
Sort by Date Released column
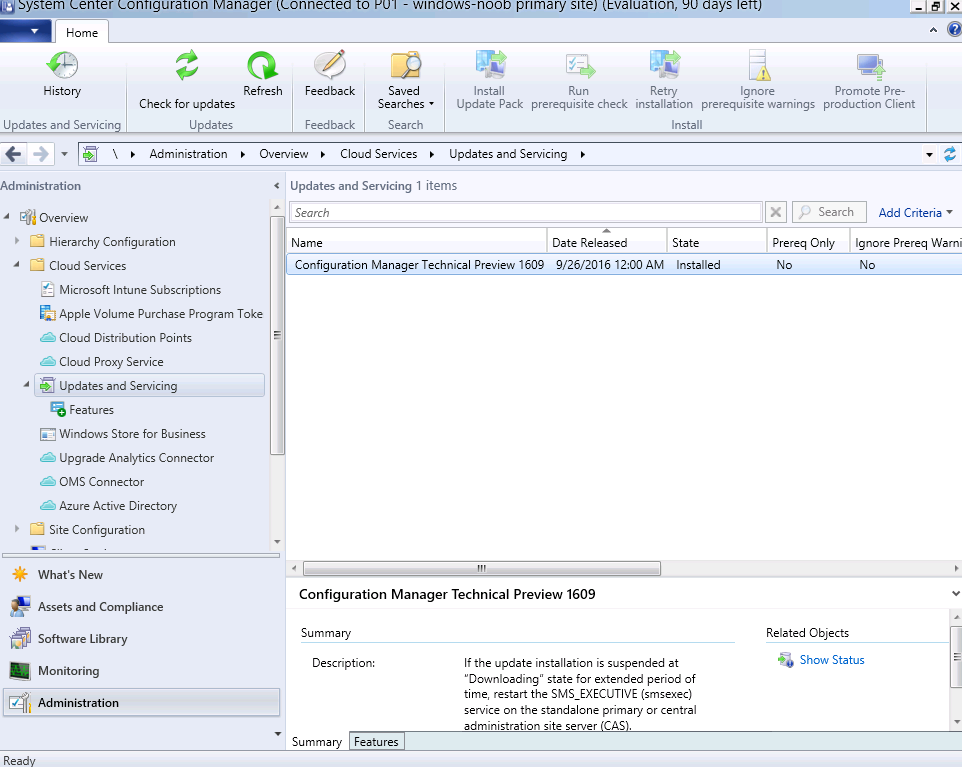click(607, 241)
